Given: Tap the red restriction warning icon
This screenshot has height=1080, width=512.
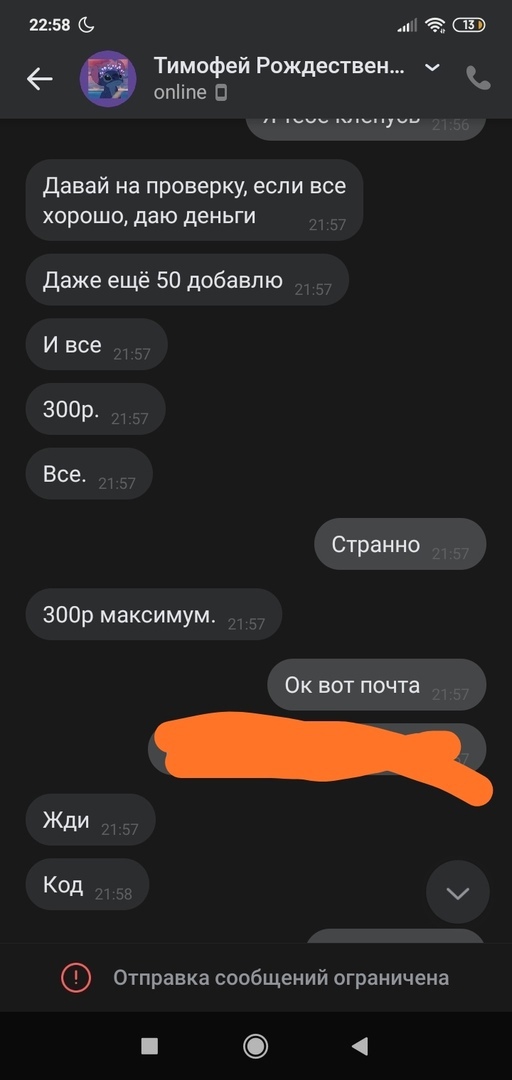Looking at the screenshot, I should [x=76, y=977].
